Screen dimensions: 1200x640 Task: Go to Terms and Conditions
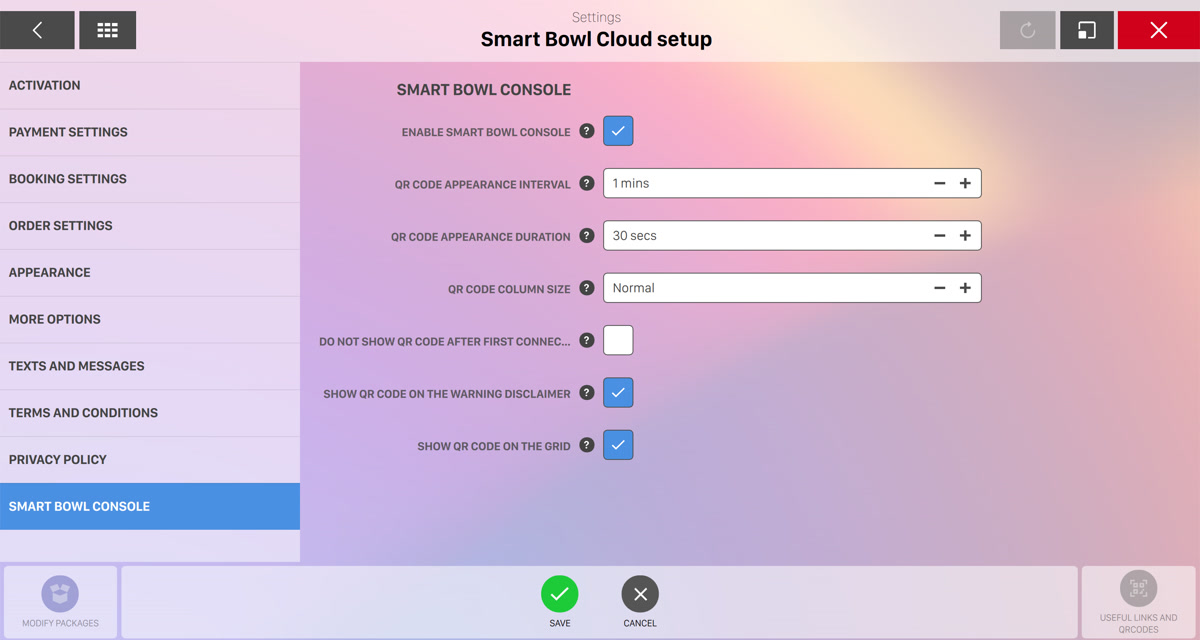click(x=150, y=413)
